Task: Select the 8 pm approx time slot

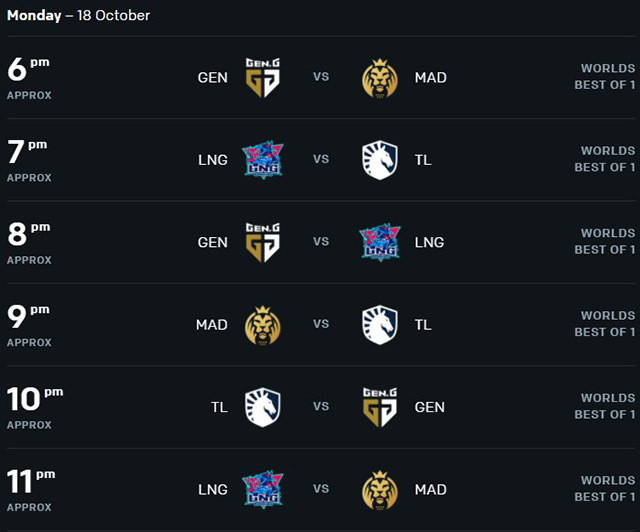Action: click(x=29, y=243)
